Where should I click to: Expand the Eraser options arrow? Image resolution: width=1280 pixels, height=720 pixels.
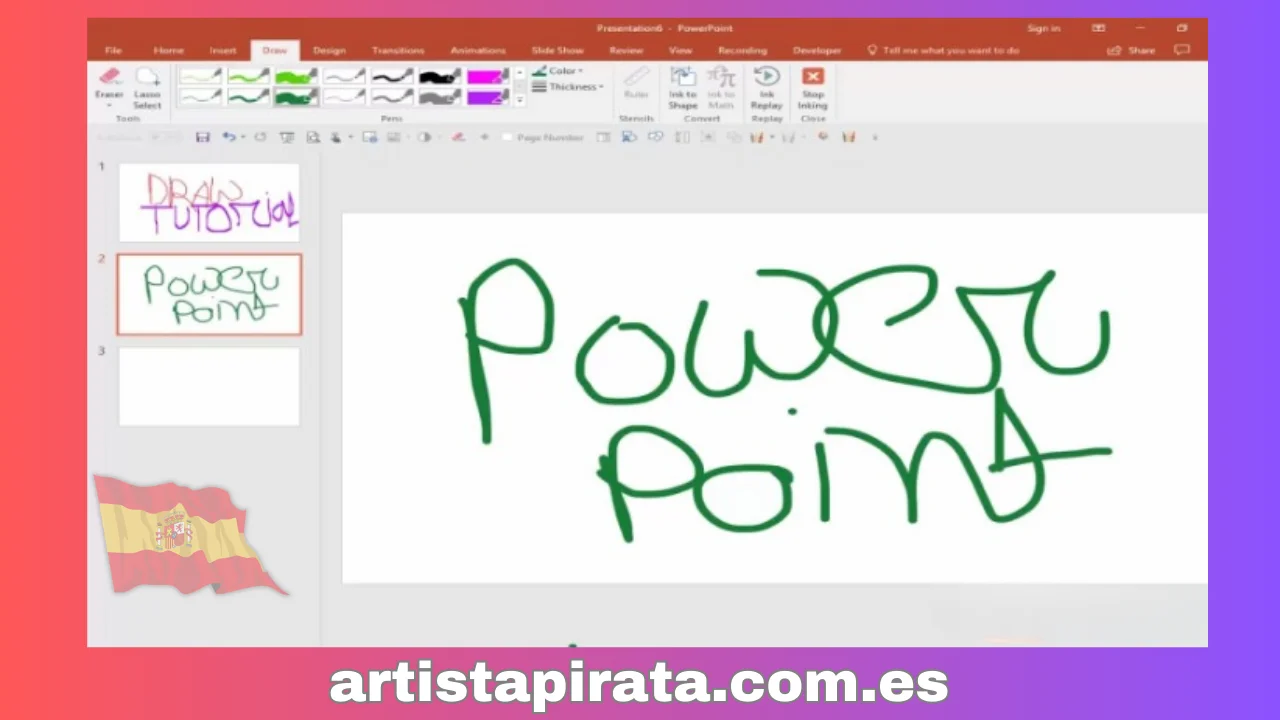(x=109, y=105)
